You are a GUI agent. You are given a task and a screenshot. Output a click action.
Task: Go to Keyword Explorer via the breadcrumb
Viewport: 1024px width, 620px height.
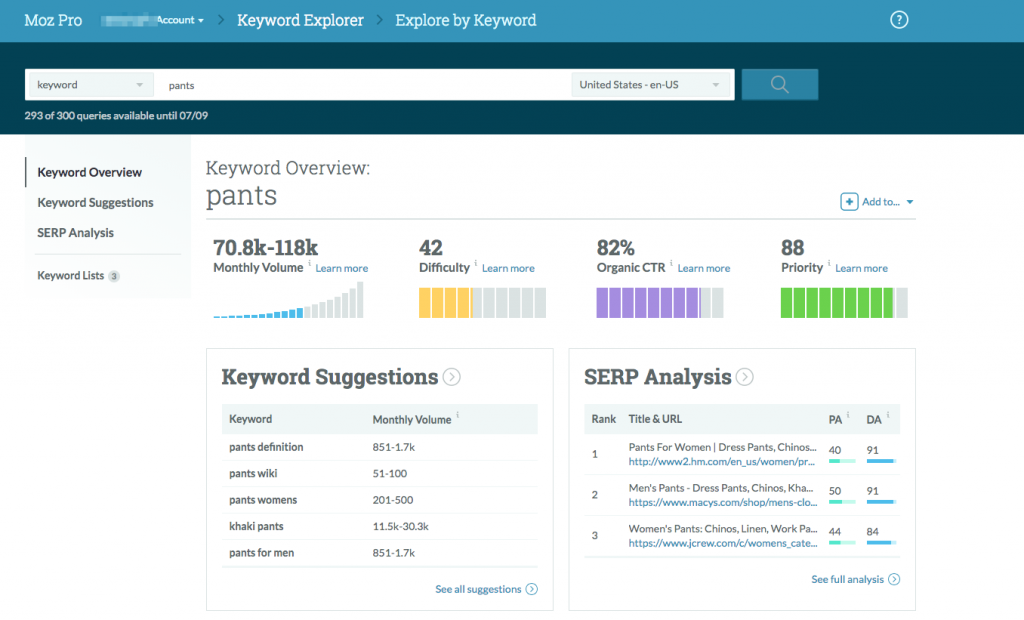[x=300, y=19]
